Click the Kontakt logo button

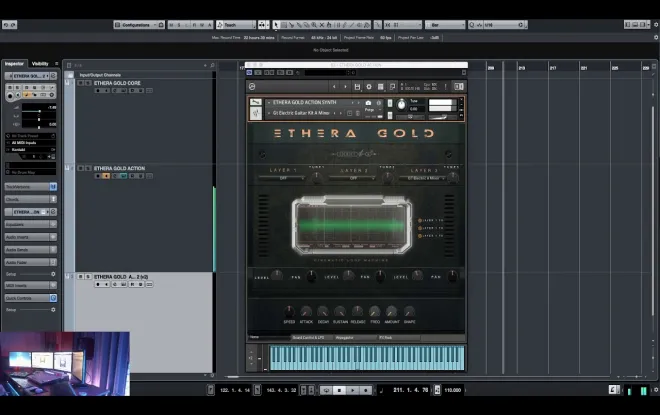click(252, 87)
